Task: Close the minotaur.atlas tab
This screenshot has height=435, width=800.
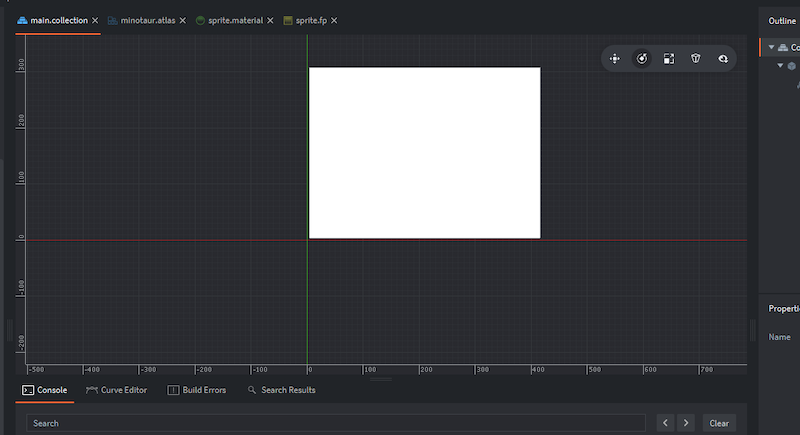Action: click(x=183, y=20)
